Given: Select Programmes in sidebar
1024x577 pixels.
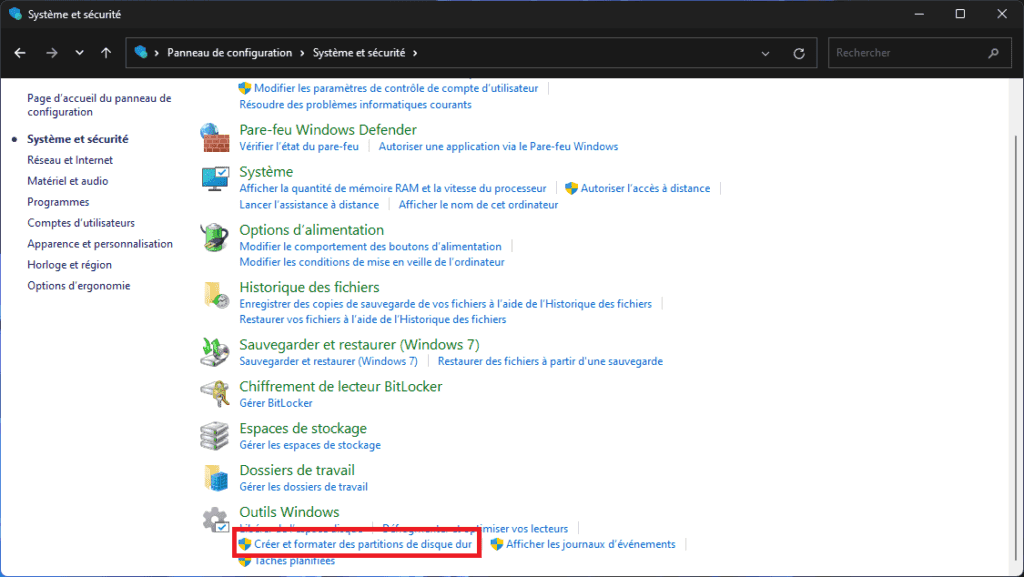Looking at the screenshot, I should pos(58,202).
